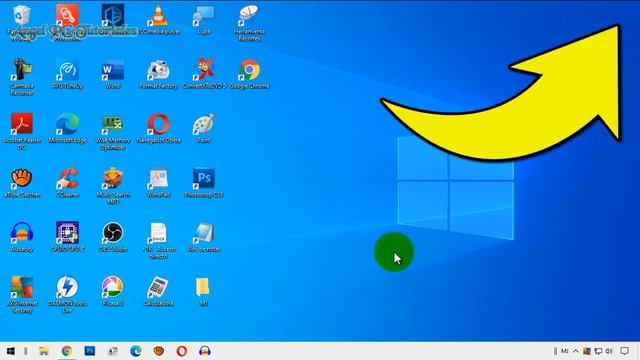Open Google Chrome desktop shortcut

coord(249,70)
